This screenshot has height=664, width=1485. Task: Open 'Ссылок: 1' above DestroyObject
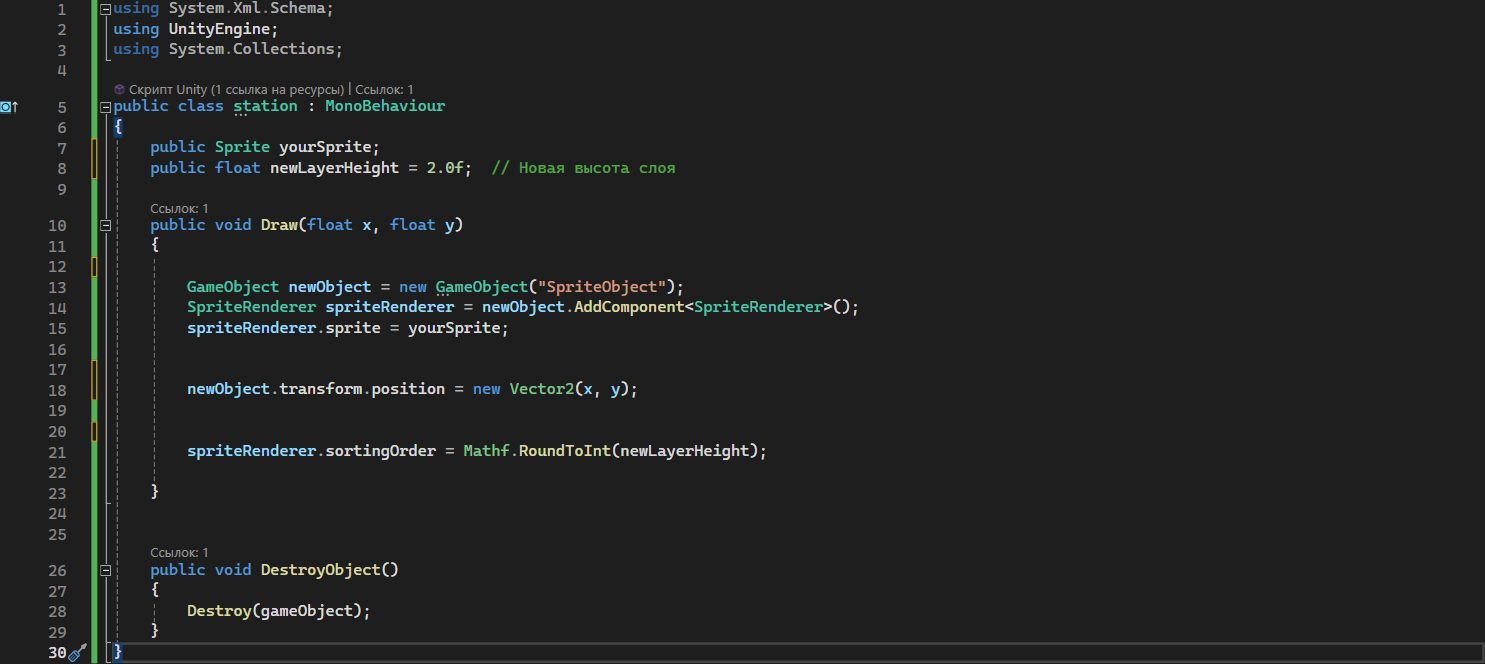click(x=178, y=552)
